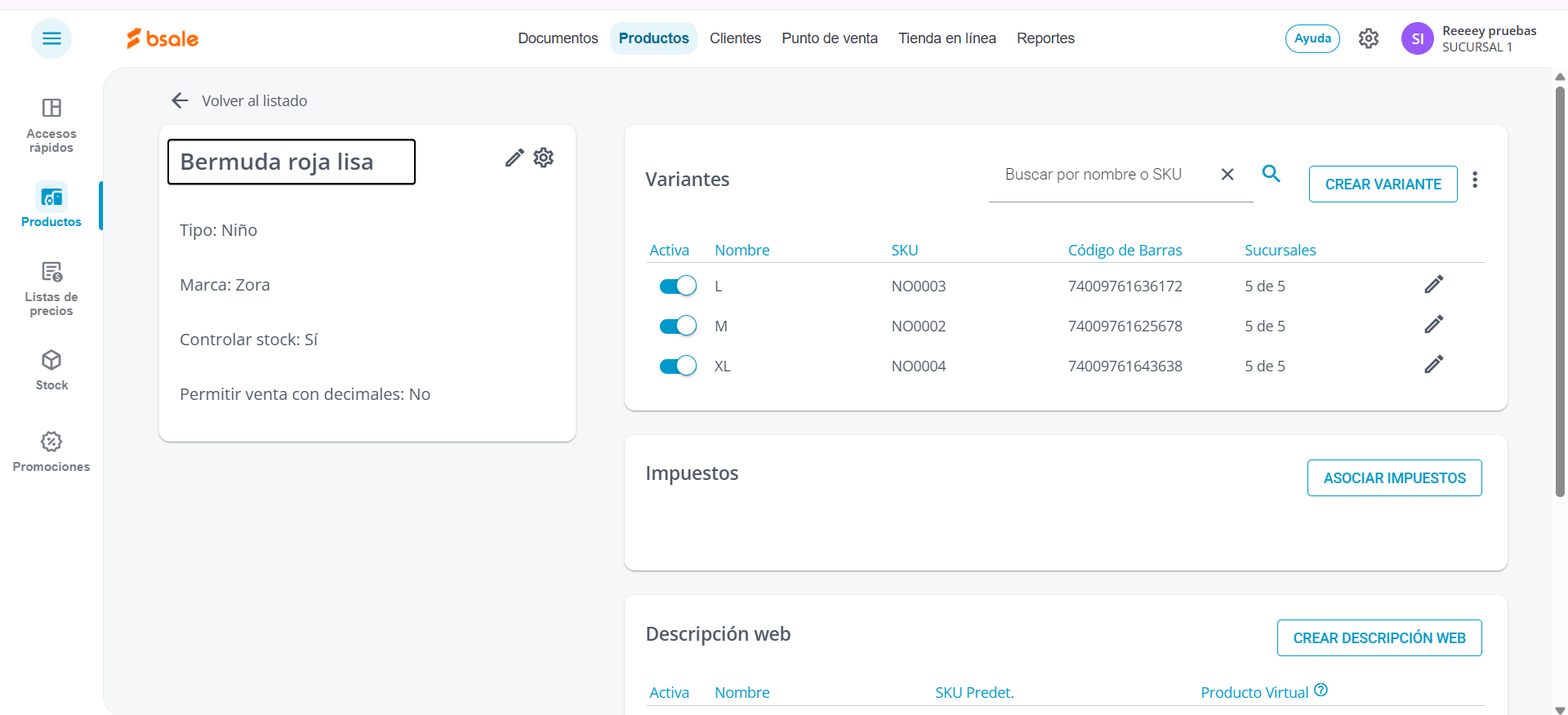Open Punto de venta menu
Viewport: 1568px width, 715px height.
coord(830,38)
